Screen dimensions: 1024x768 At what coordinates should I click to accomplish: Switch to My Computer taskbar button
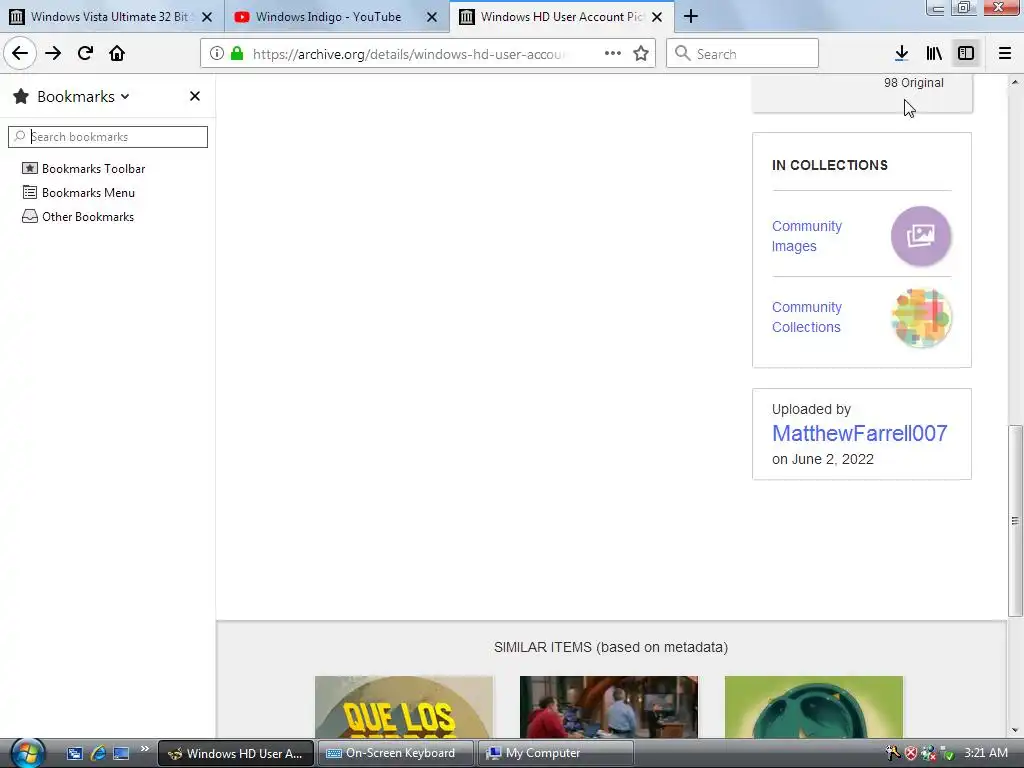[x=556, y=753]
